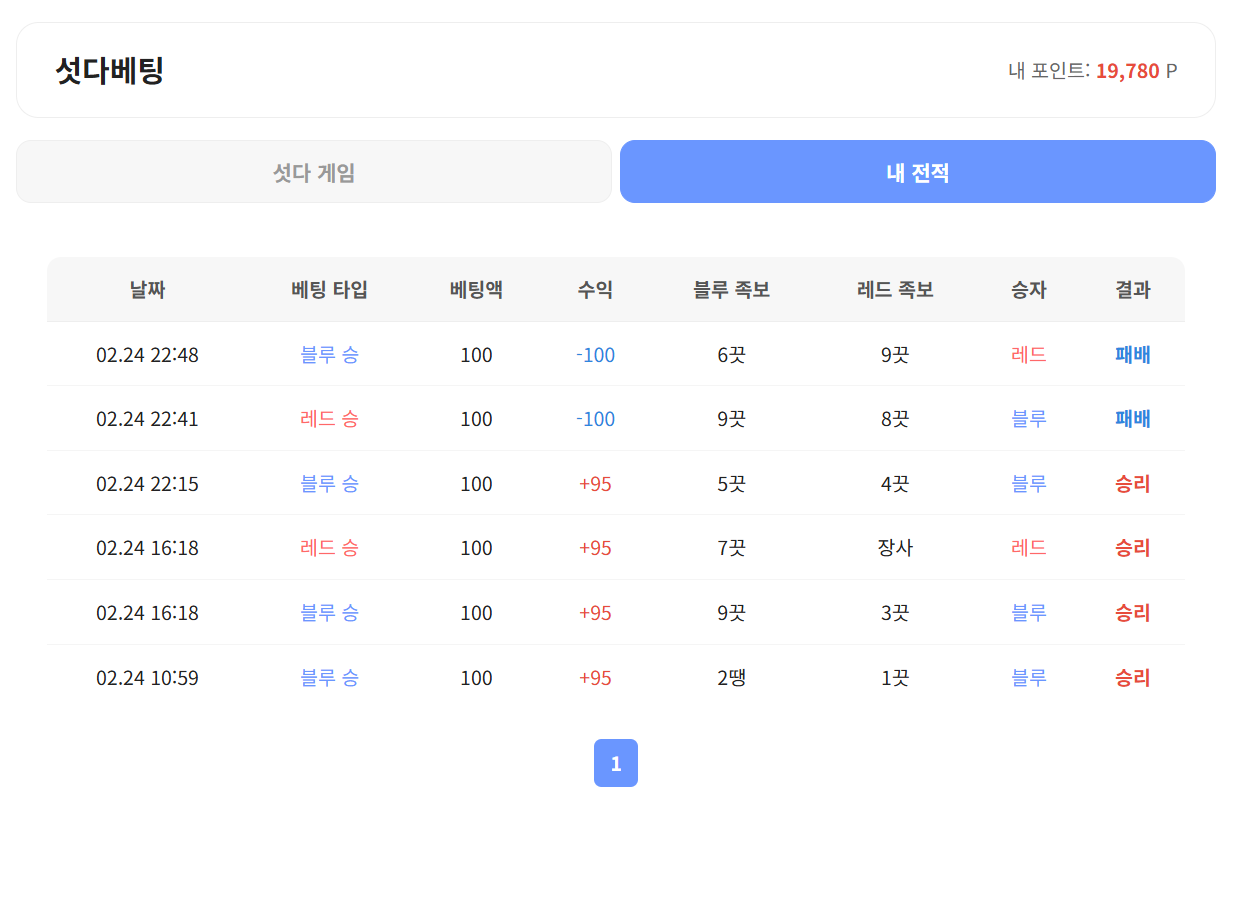
Task: Click the 결과 column header
Action: tap(1131, 290)
